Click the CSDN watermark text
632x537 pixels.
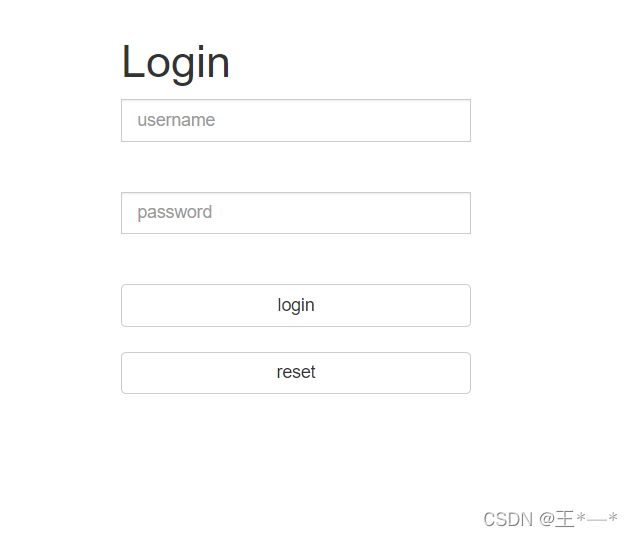pyautogui.click(x=550, y=519)
